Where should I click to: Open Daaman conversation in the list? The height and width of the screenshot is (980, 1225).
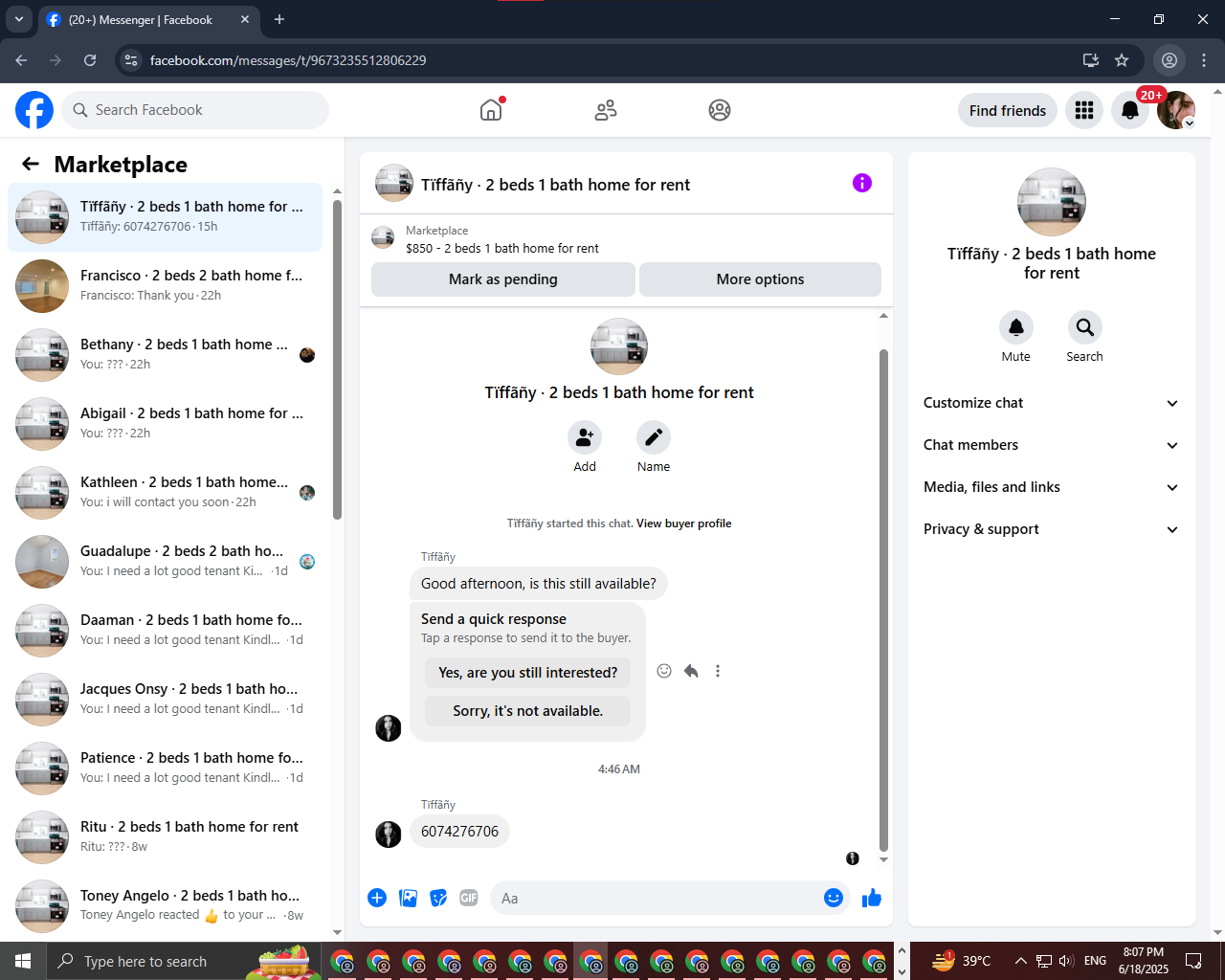166,631
